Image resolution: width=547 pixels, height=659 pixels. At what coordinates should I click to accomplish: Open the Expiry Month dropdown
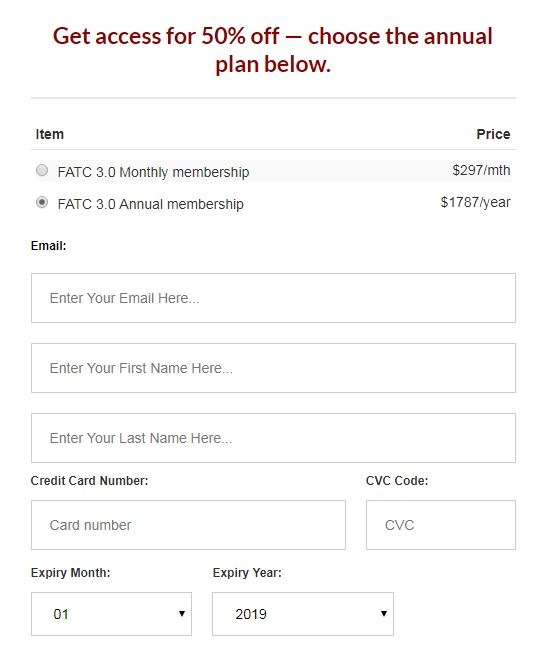(111, 614)
